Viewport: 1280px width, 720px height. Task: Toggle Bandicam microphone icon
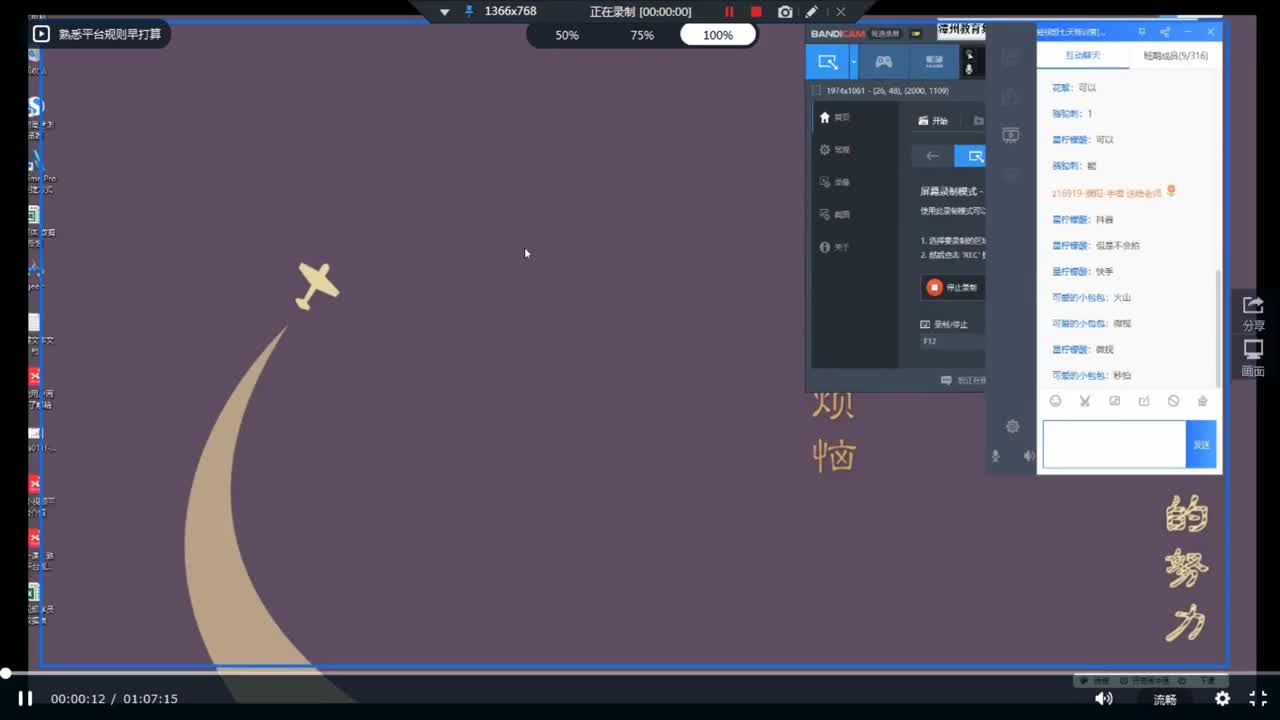tap(969, 69)
